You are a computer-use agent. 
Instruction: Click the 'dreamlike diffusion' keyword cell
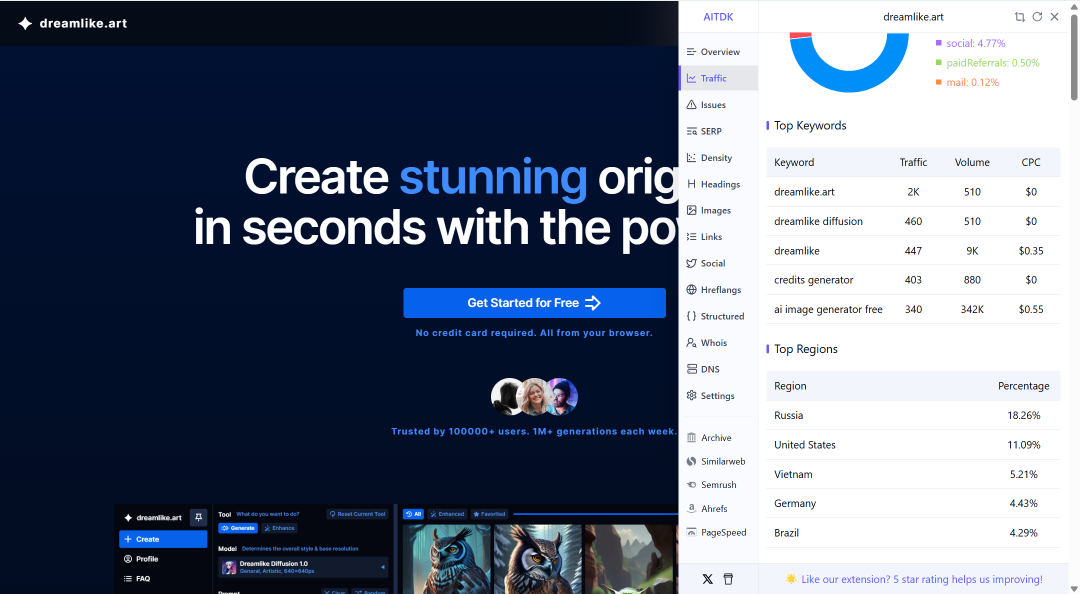point(818,221)
